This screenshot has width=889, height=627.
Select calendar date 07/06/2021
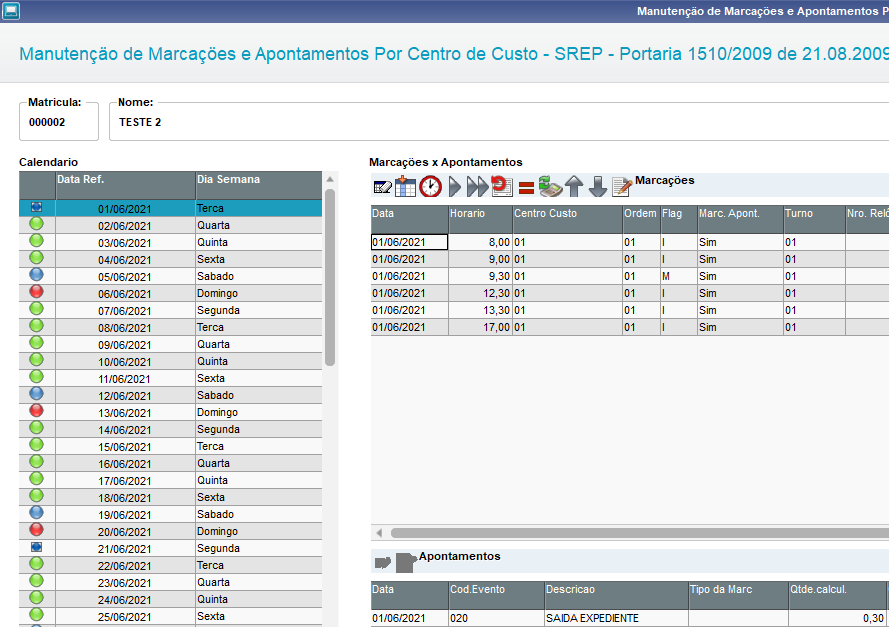(x=125, y=311)
